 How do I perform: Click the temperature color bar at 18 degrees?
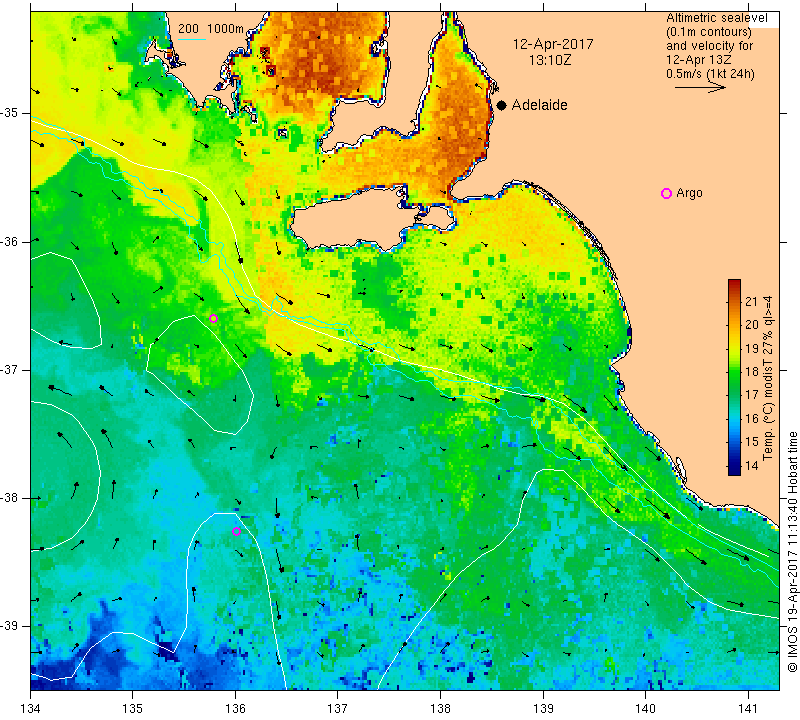pyautogui.click(x=734, y=371)
